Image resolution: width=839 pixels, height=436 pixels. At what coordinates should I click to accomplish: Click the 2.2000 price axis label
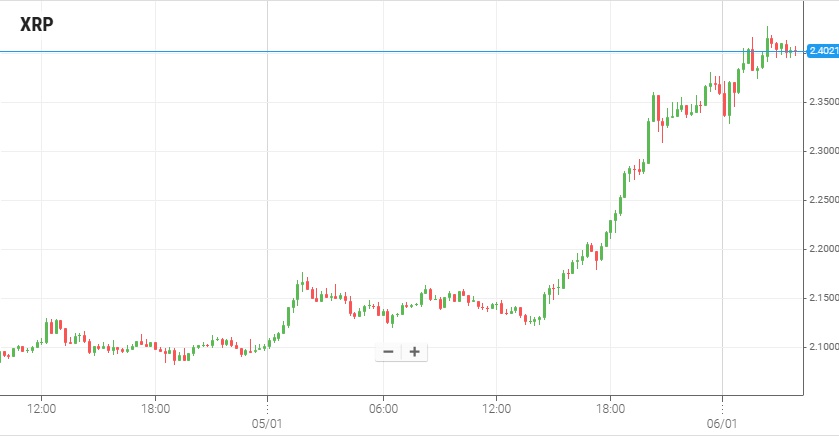[x=822, y=249]
